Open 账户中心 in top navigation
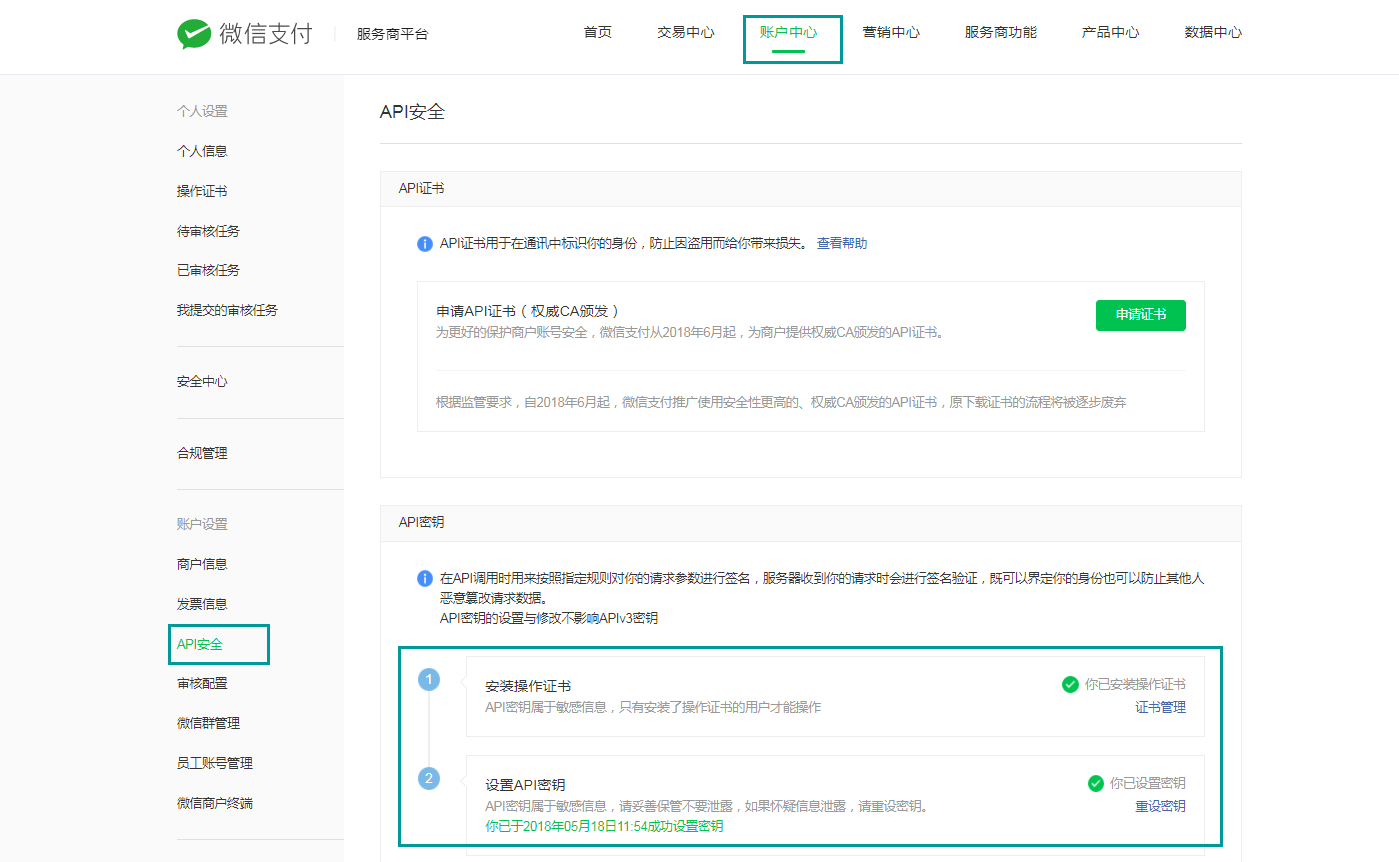This screenshot has height=862, width=1399. click(788, 32)
